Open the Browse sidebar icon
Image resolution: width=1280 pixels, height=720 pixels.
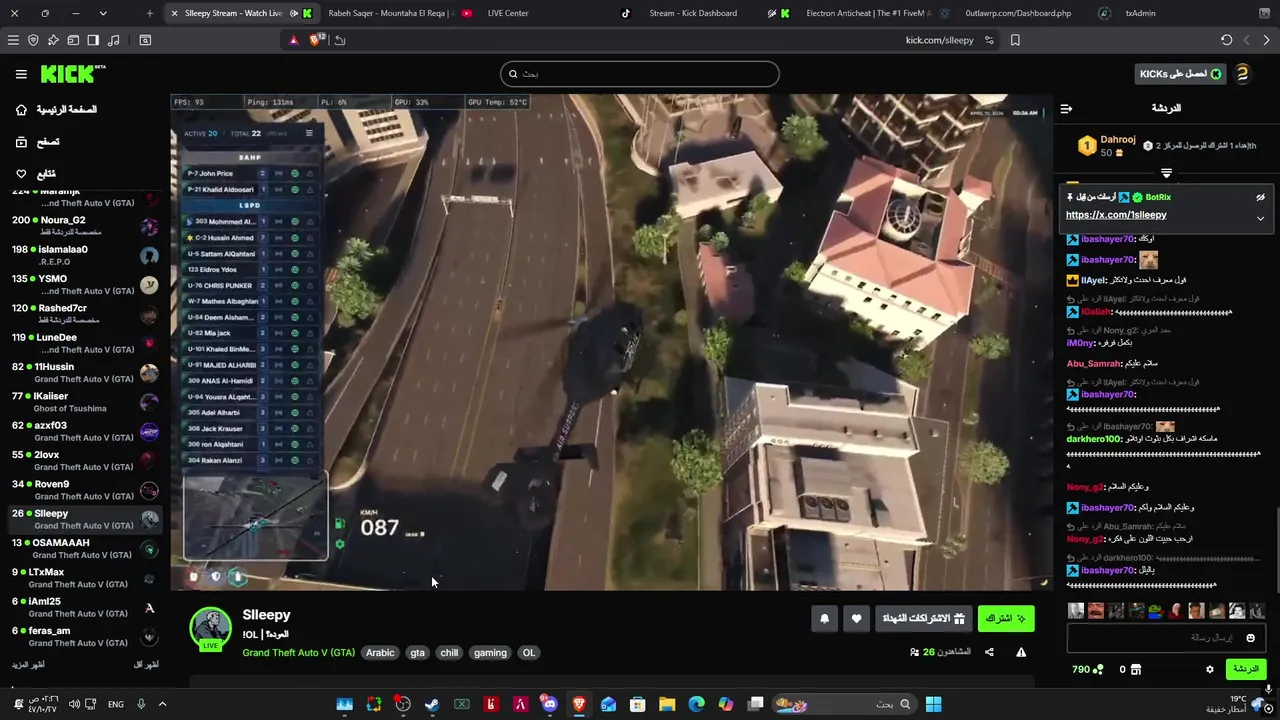[x=21, y=142]
